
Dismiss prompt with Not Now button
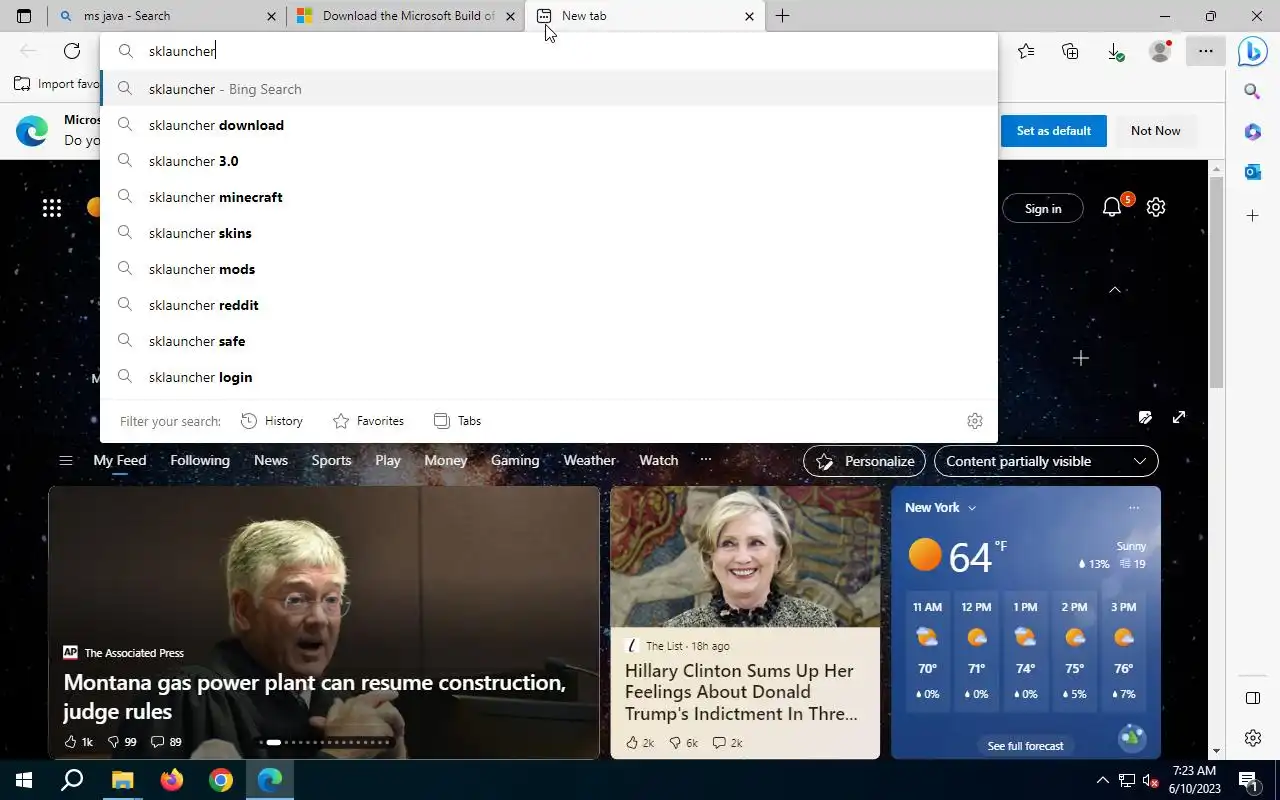pyautogui.click(x=1156, y=131)
